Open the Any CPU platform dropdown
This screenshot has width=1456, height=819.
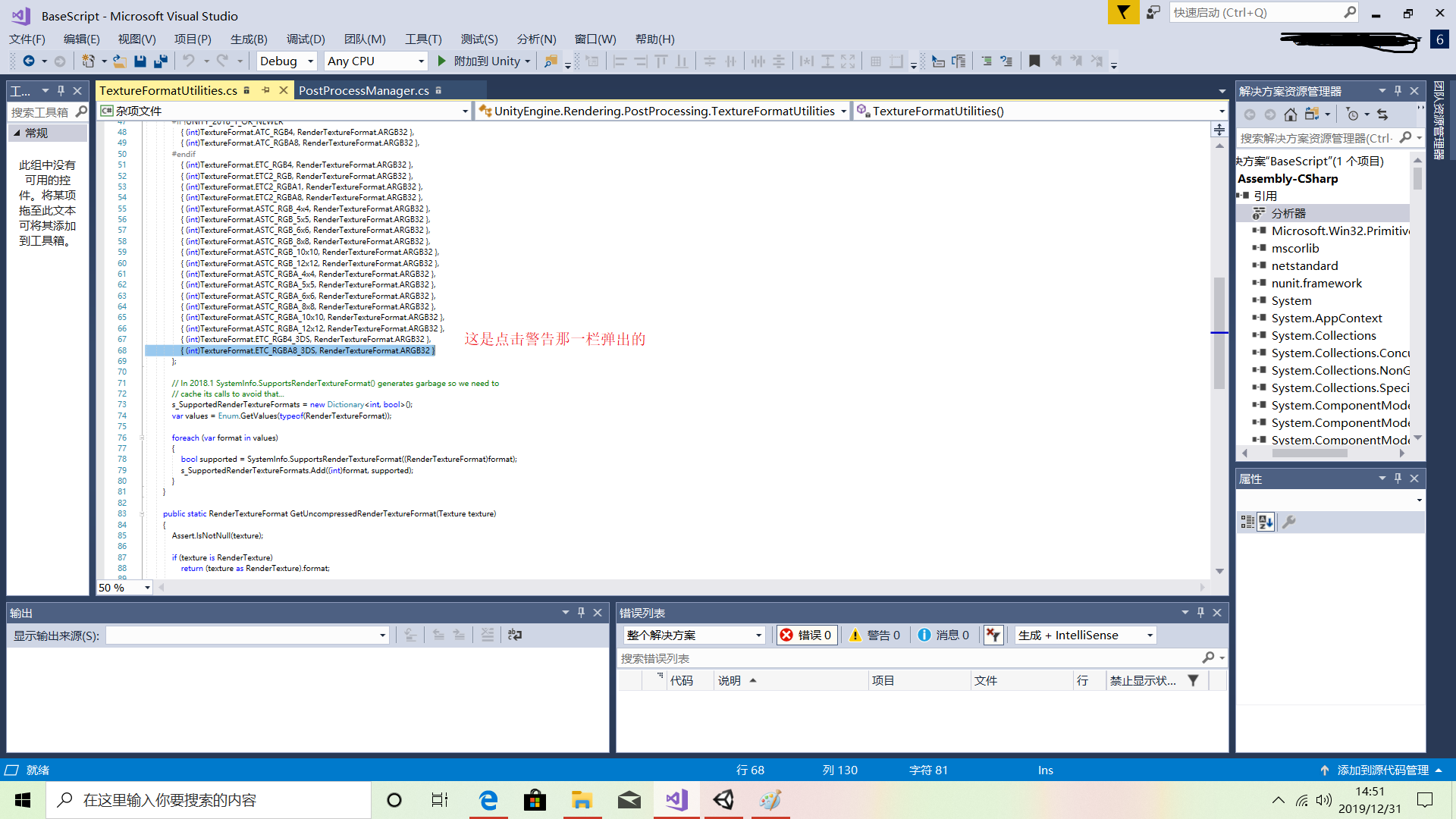click(375, 61)
